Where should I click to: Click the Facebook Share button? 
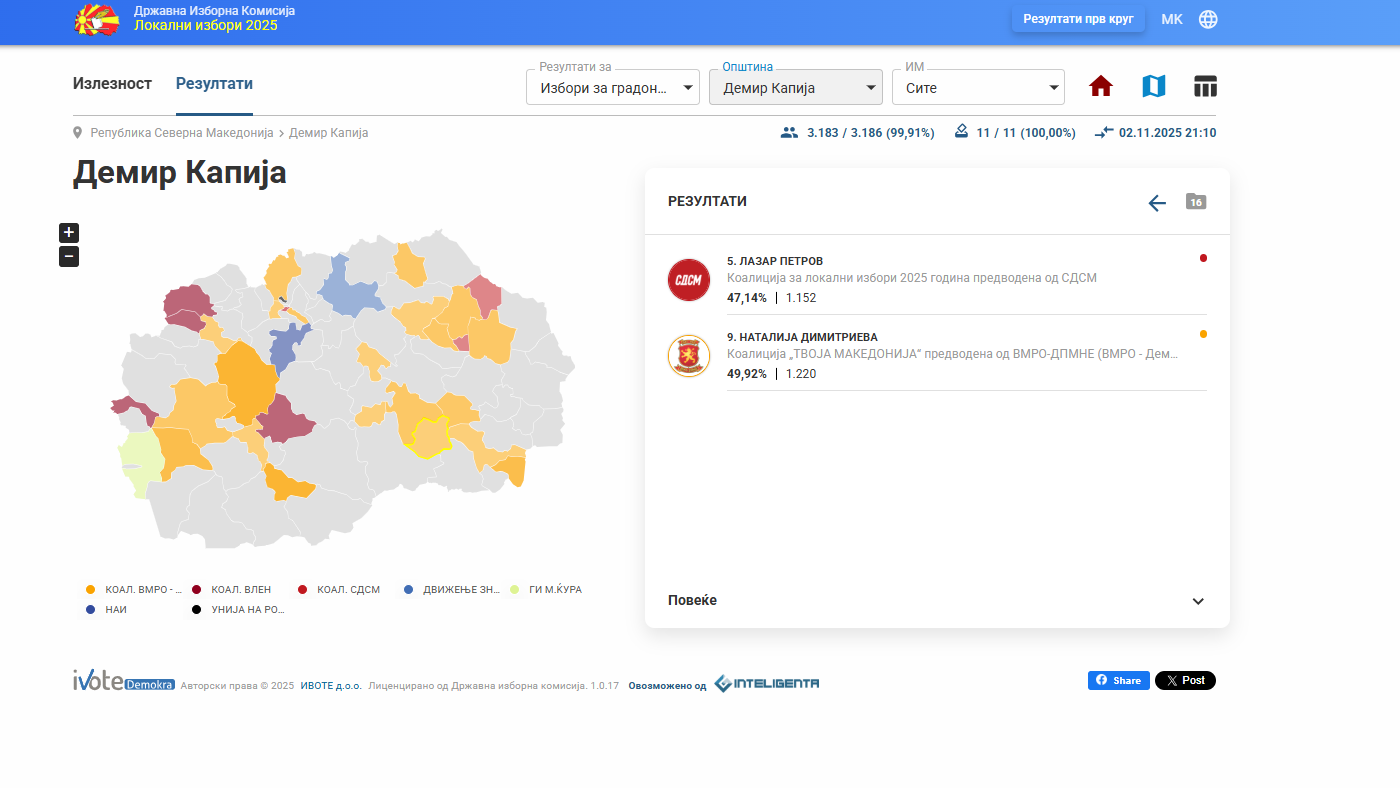coord(1118,681)
